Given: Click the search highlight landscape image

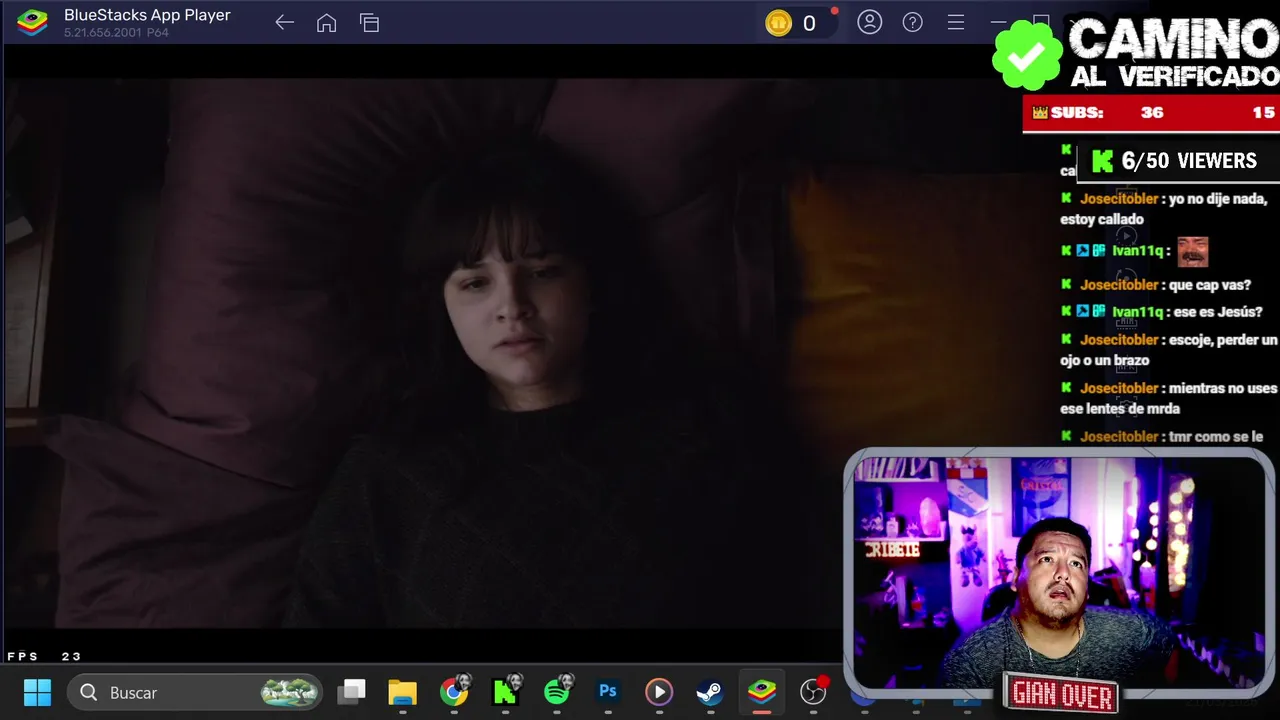Looking at the screenshot, I should (x=289, y=692).
